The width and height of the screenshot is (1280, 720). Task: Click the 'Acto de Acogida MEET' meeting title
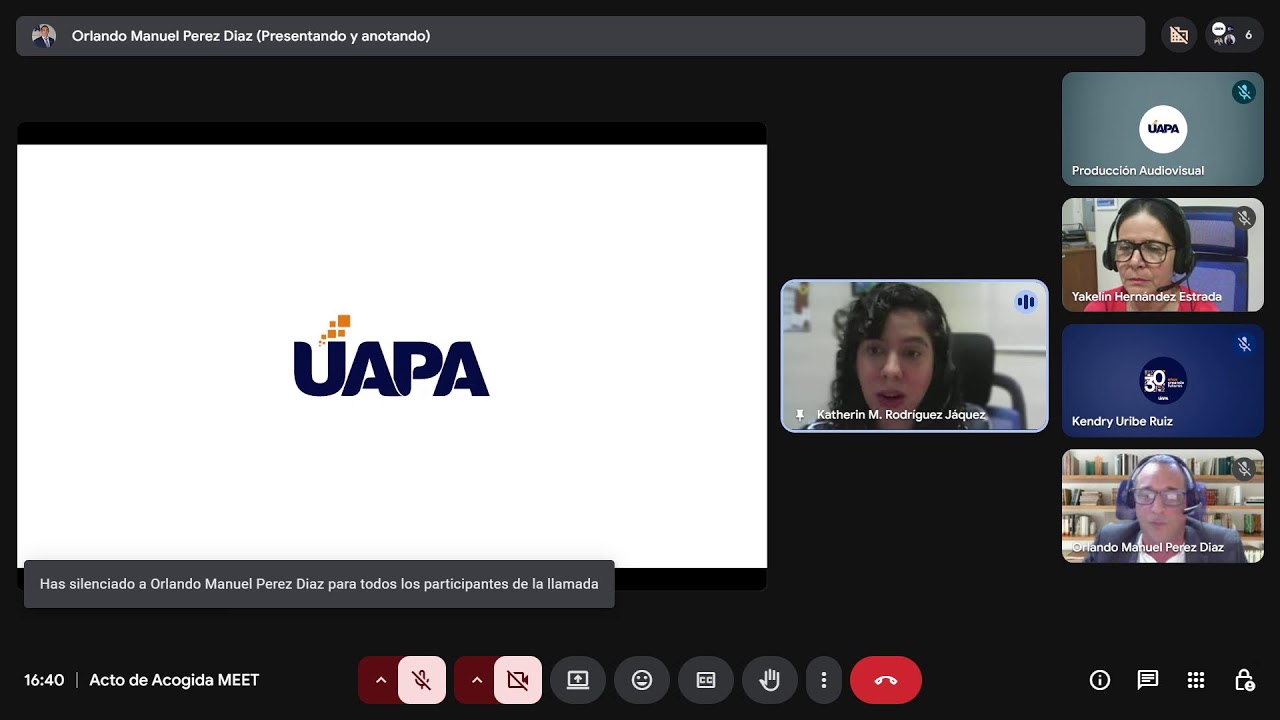pos(174,680)
